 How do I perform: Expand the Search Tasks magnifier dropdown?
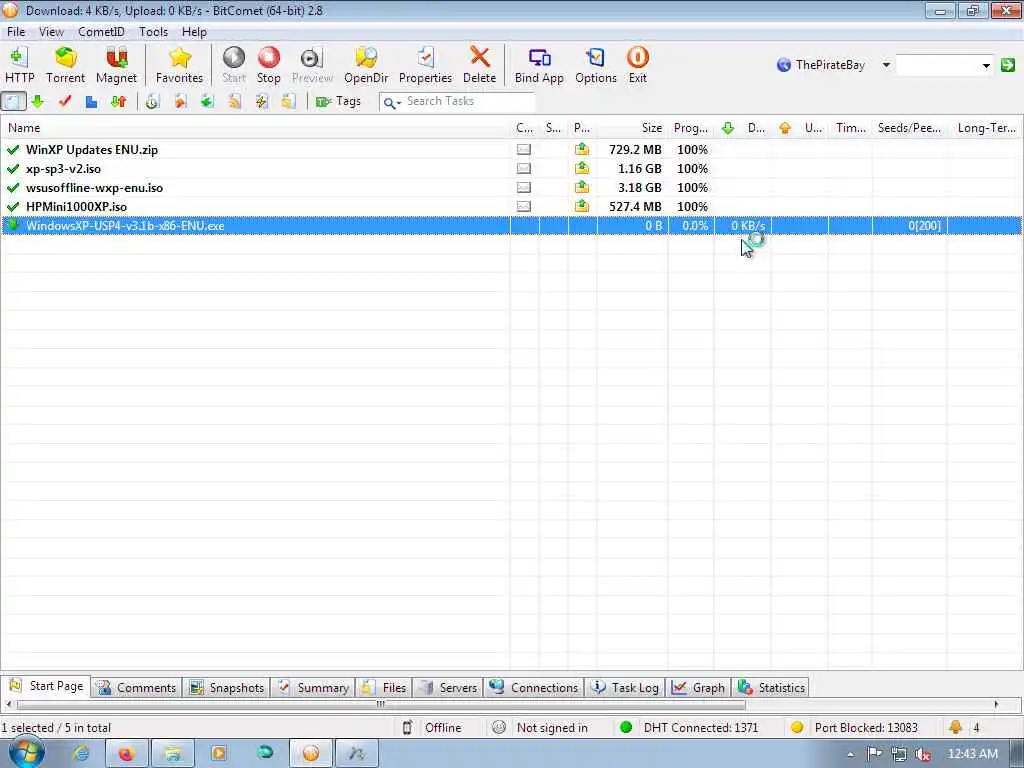click(392, 103)
